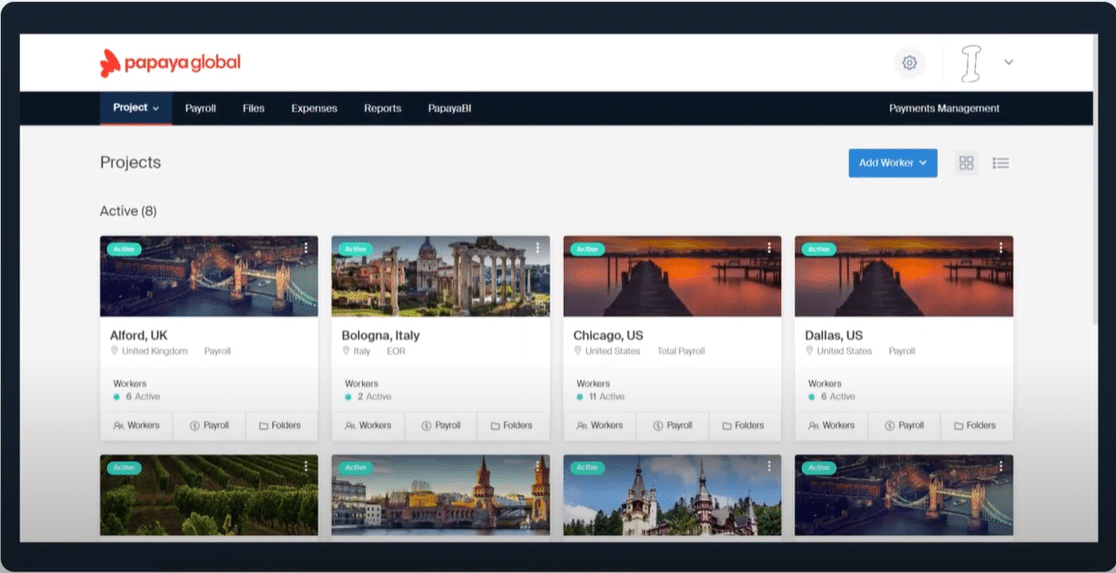Open the Bologna, Italy project title
The height and width of the screenshot is (573, 1116).
[381, 335]
